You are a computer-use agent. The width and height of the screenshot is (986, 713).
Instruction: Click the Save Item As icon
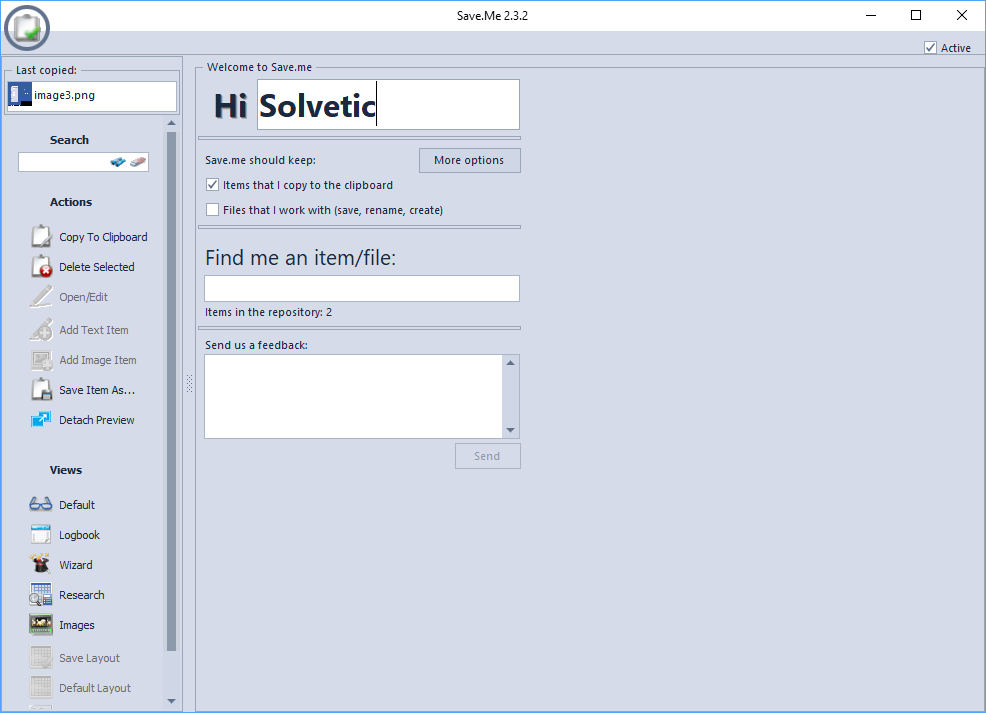coord(42,390)
